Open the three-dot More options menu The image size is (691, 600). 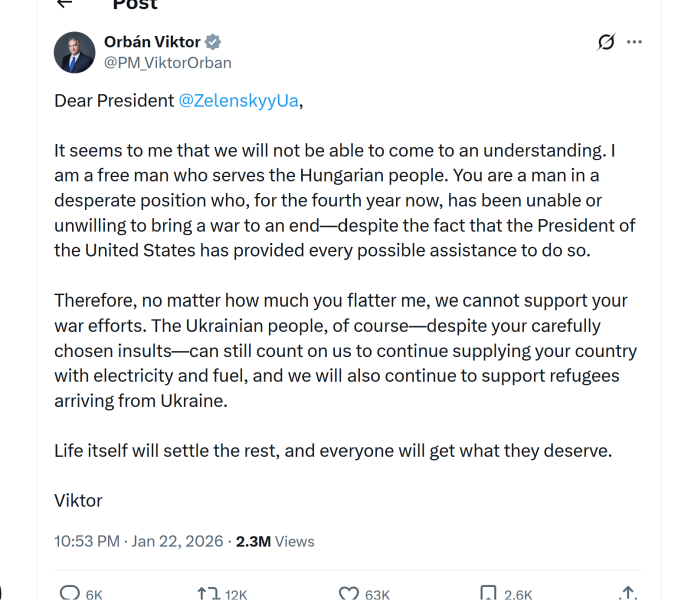pos(634,42)
